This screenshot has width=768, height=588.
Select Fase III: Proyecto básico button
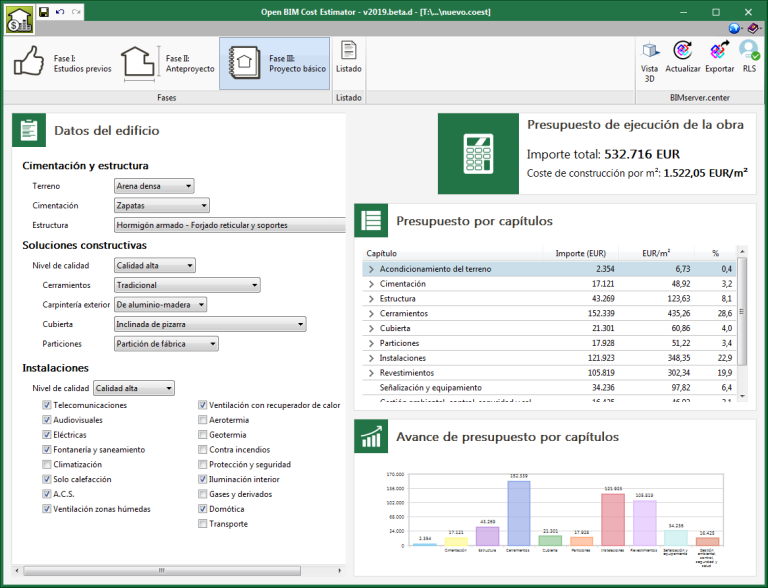click(274, 64)
